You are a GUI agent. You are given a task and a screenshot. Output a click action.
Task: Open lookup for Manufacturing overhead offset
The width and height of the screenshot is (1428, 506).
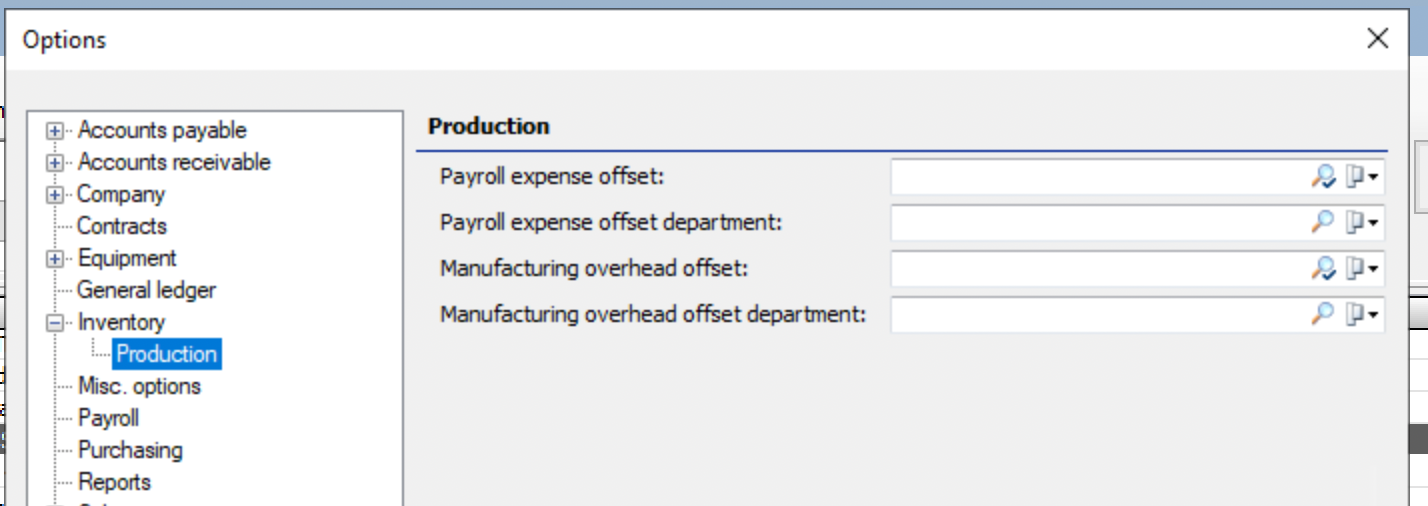[x=1323, y=268]
